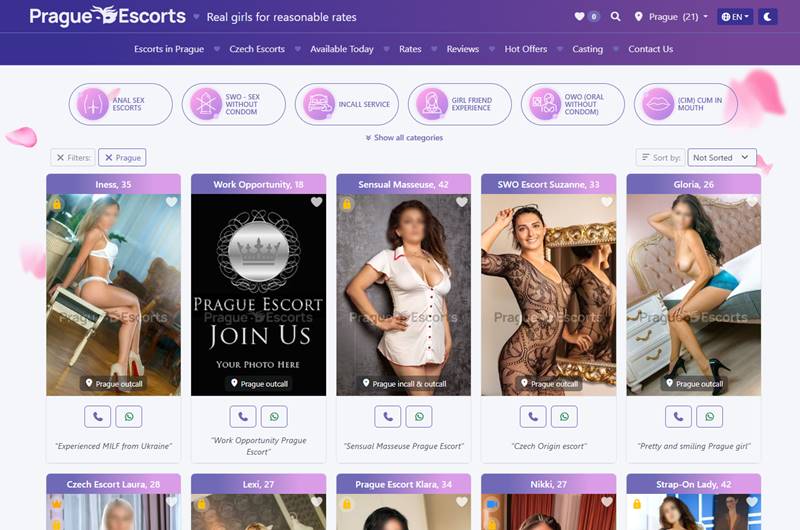Click "Czech Origin escort" caption
The height and width of the screenshot is (530, 800).
pyautogui.click(x=548, y=446)
